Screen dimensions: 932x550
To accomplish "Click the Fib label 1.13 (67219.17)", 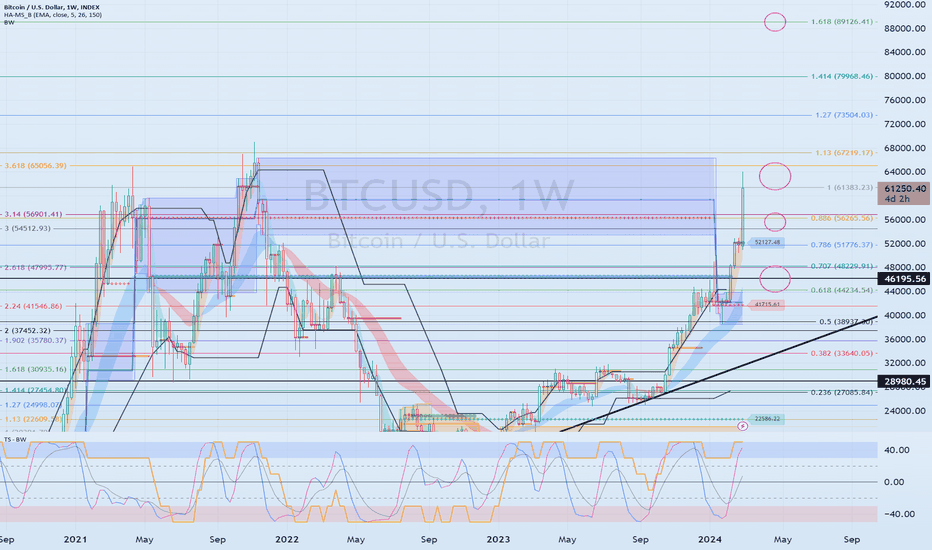I will [x=844, y=153].
